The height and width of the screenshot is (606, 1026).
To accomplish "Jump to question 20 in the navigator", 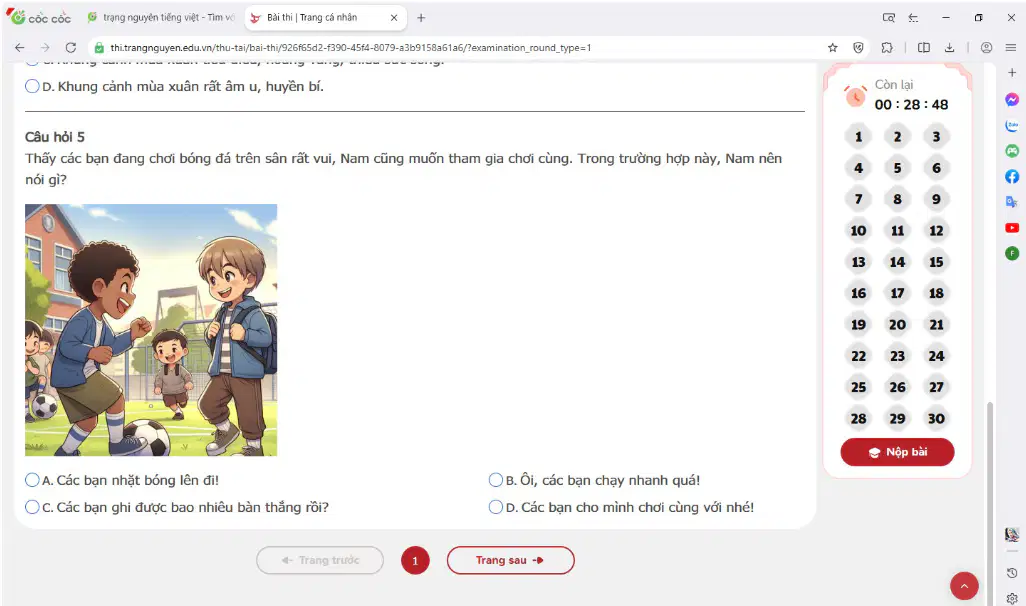I will click(x=897, y=325).
